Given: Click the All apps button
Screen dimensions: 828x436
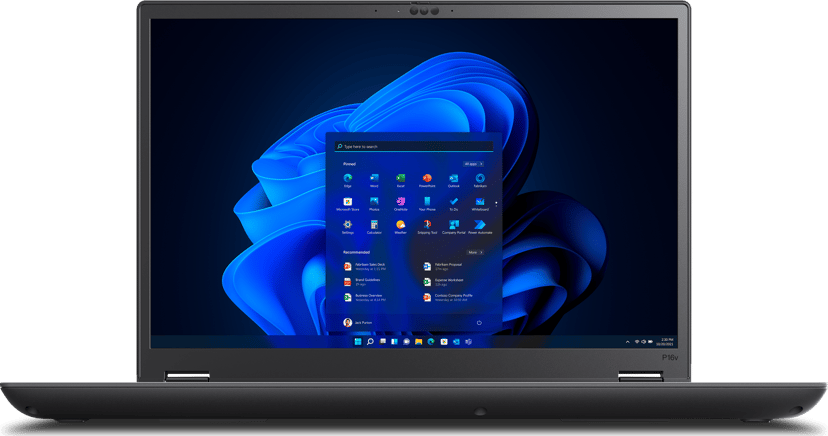Looking at the screenshot, I should click(473, 164).
